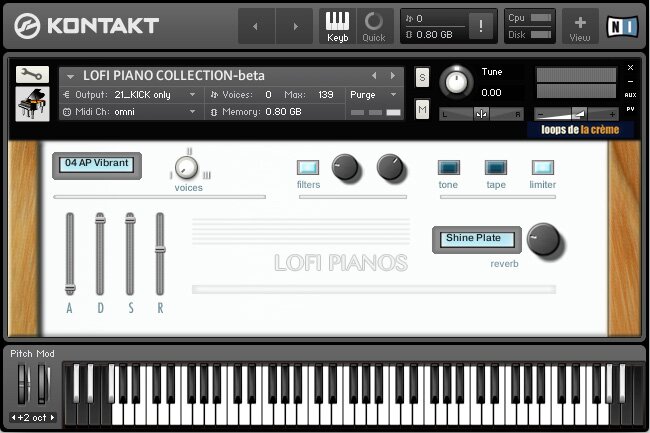Close the instrument with X
This screenshot has width=650, height=433.
(x=630, y=68)
